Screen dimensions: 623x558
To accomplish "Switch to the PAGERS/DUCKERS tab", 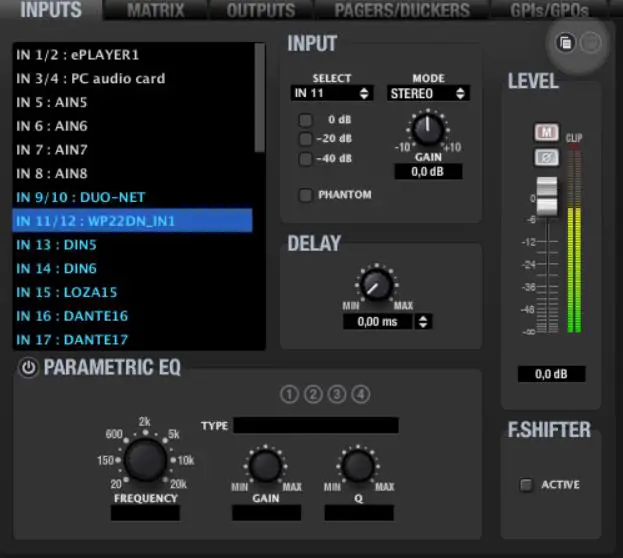I will click(x=402, y=10).
